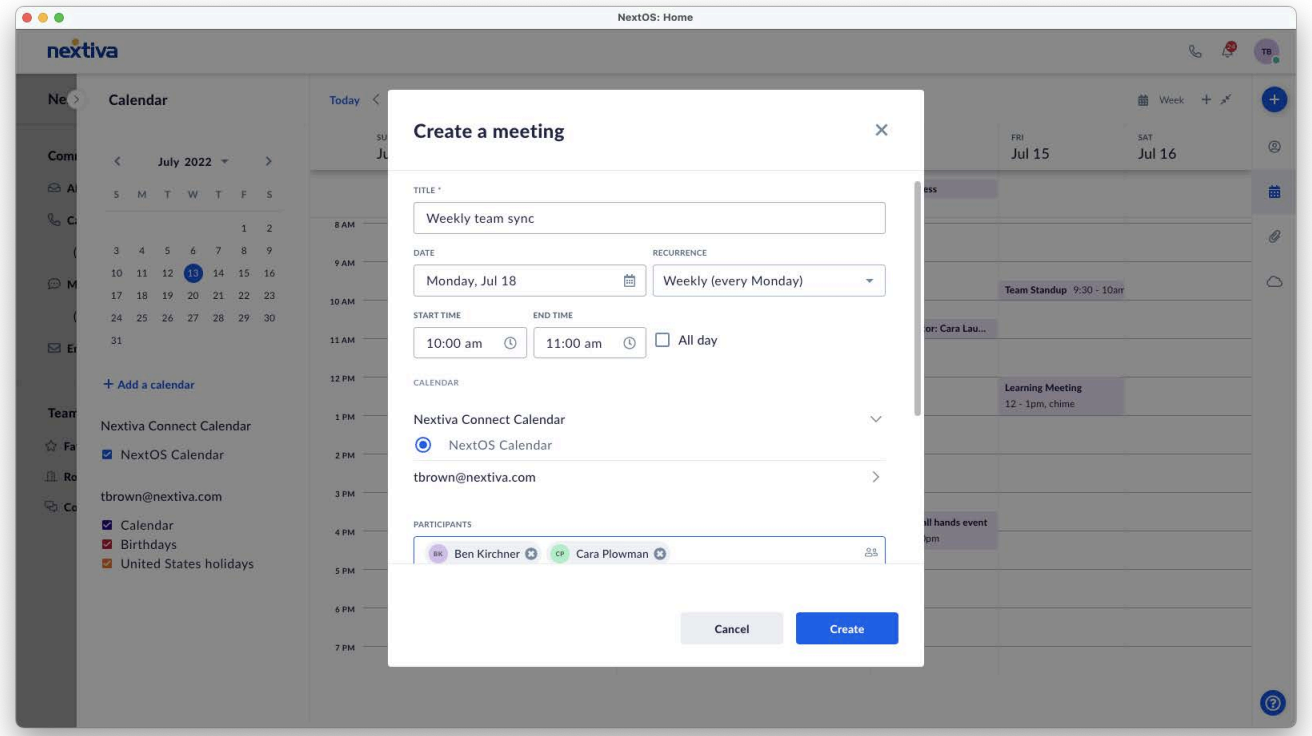1312x736 pixels.
Task: Open the end time 11:00 am field
Action: [x=589, y=343]
